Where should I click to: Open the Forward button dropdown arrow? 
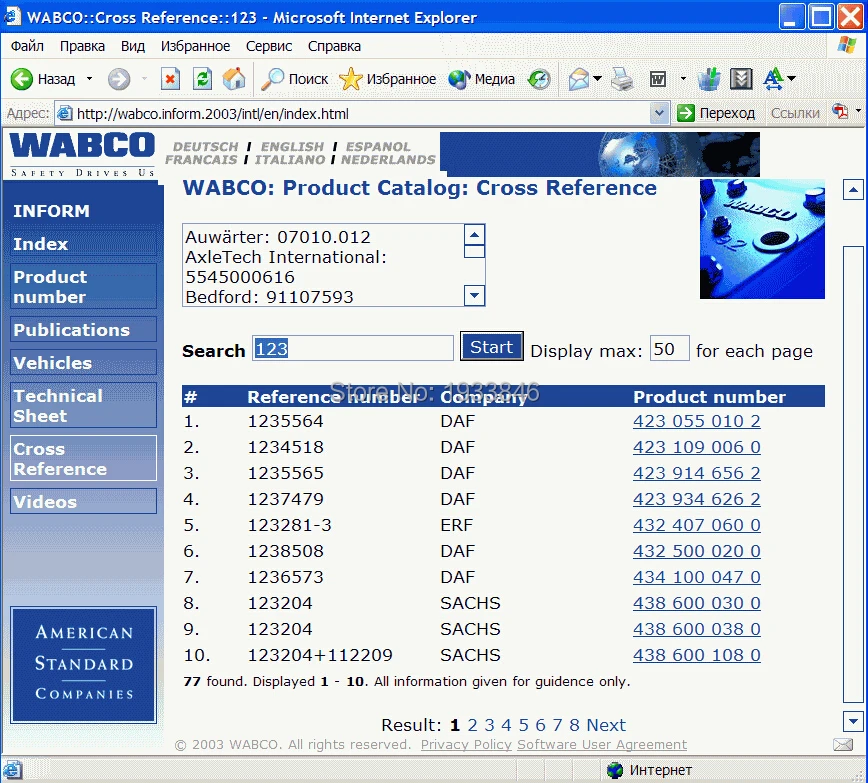click(x=144, y=79)
